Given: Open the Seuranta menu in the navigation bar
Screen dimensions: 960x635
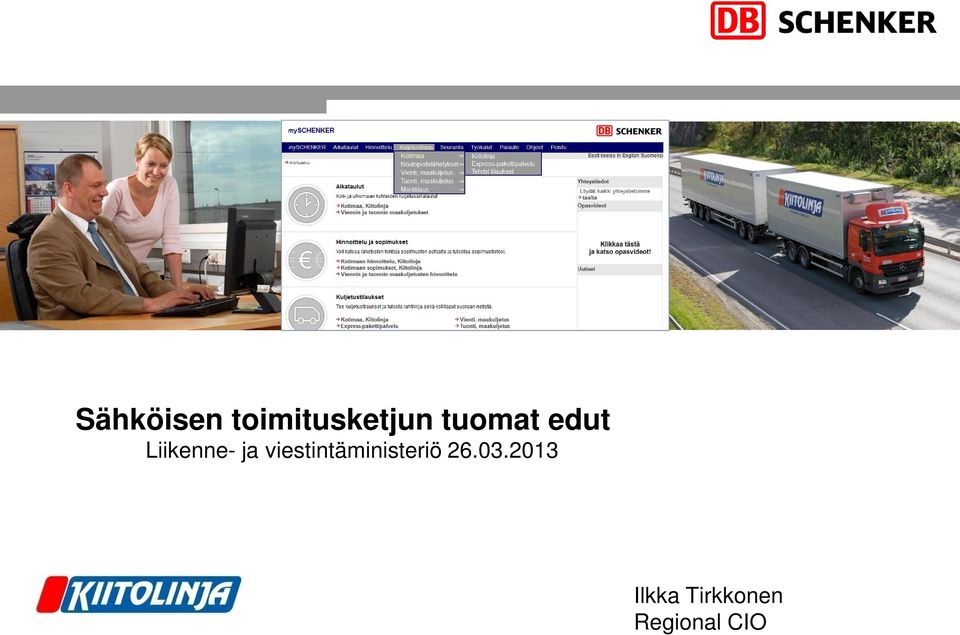Looking at the screenshot, I should coord(452,148).
